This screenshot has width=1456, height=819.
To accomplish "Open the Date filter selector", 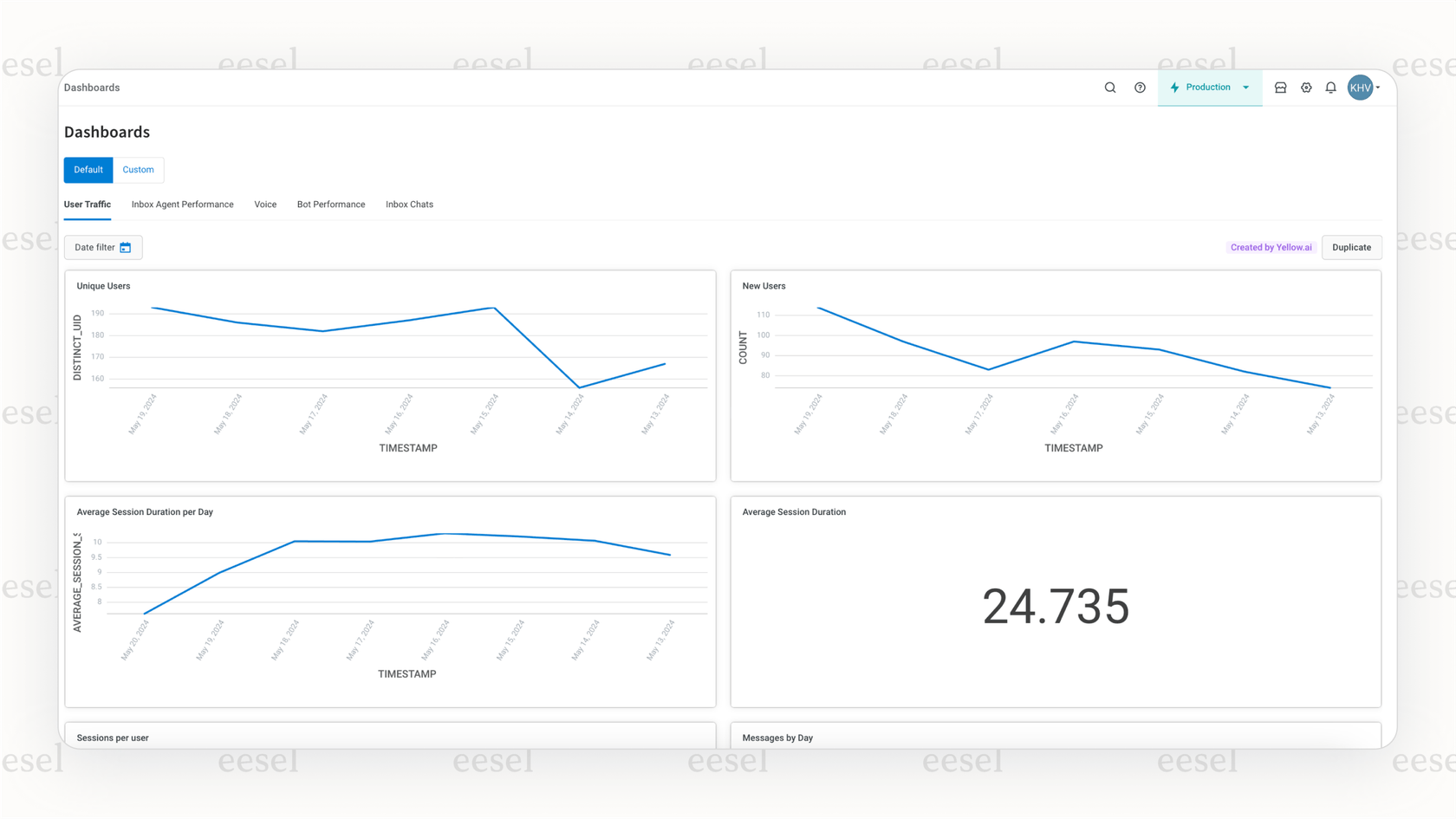I will point(102,247).
